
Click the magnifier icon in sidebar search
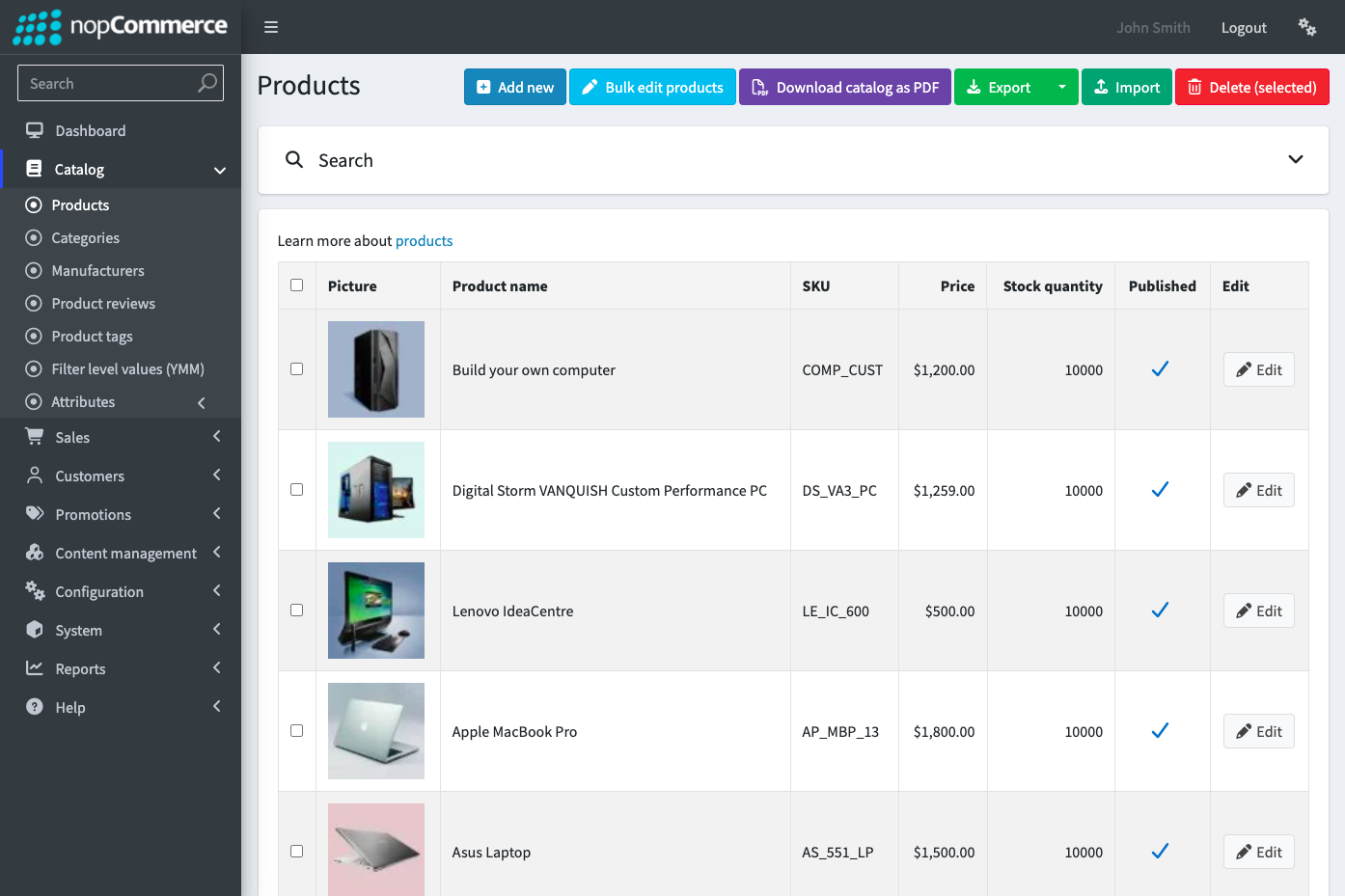click(x=207, y=83)
